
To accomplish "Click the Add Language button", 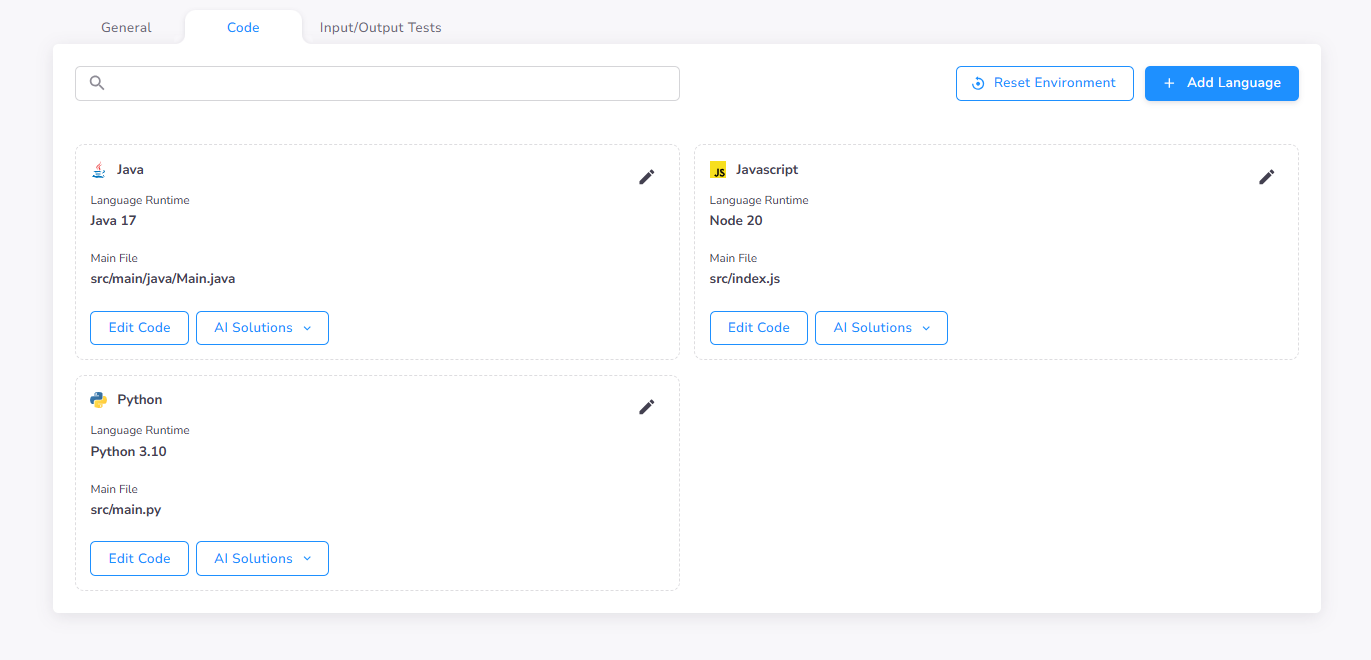I will tap(1221, 83).
